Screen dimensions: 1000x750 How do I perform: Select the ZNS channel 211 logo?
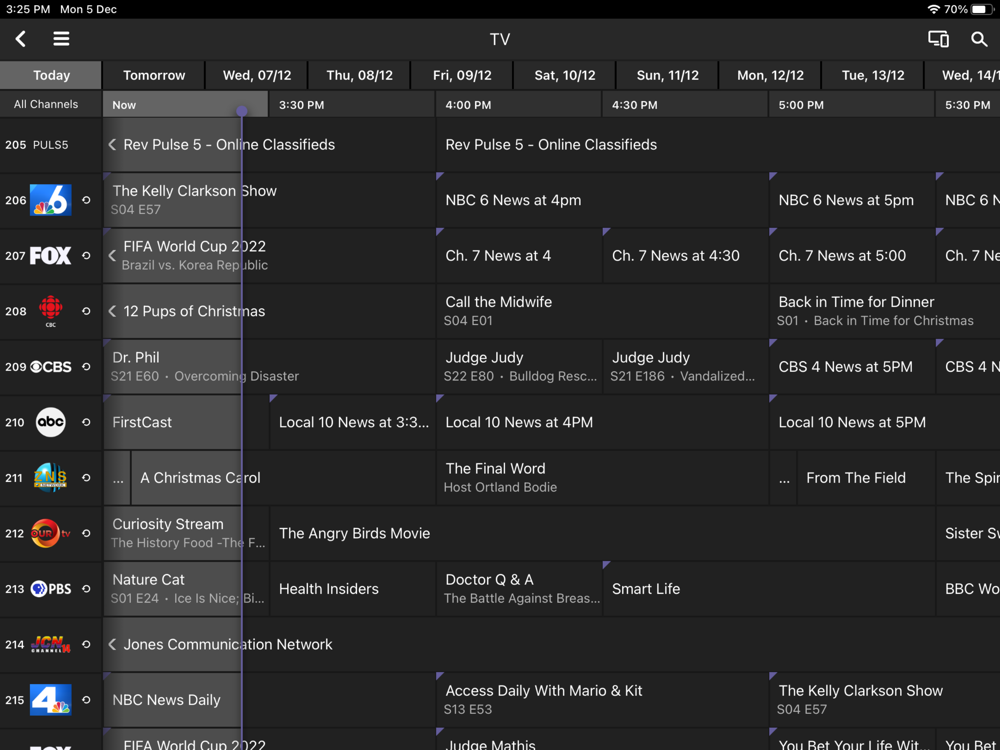pyautogui.click(x=50, y=478)
